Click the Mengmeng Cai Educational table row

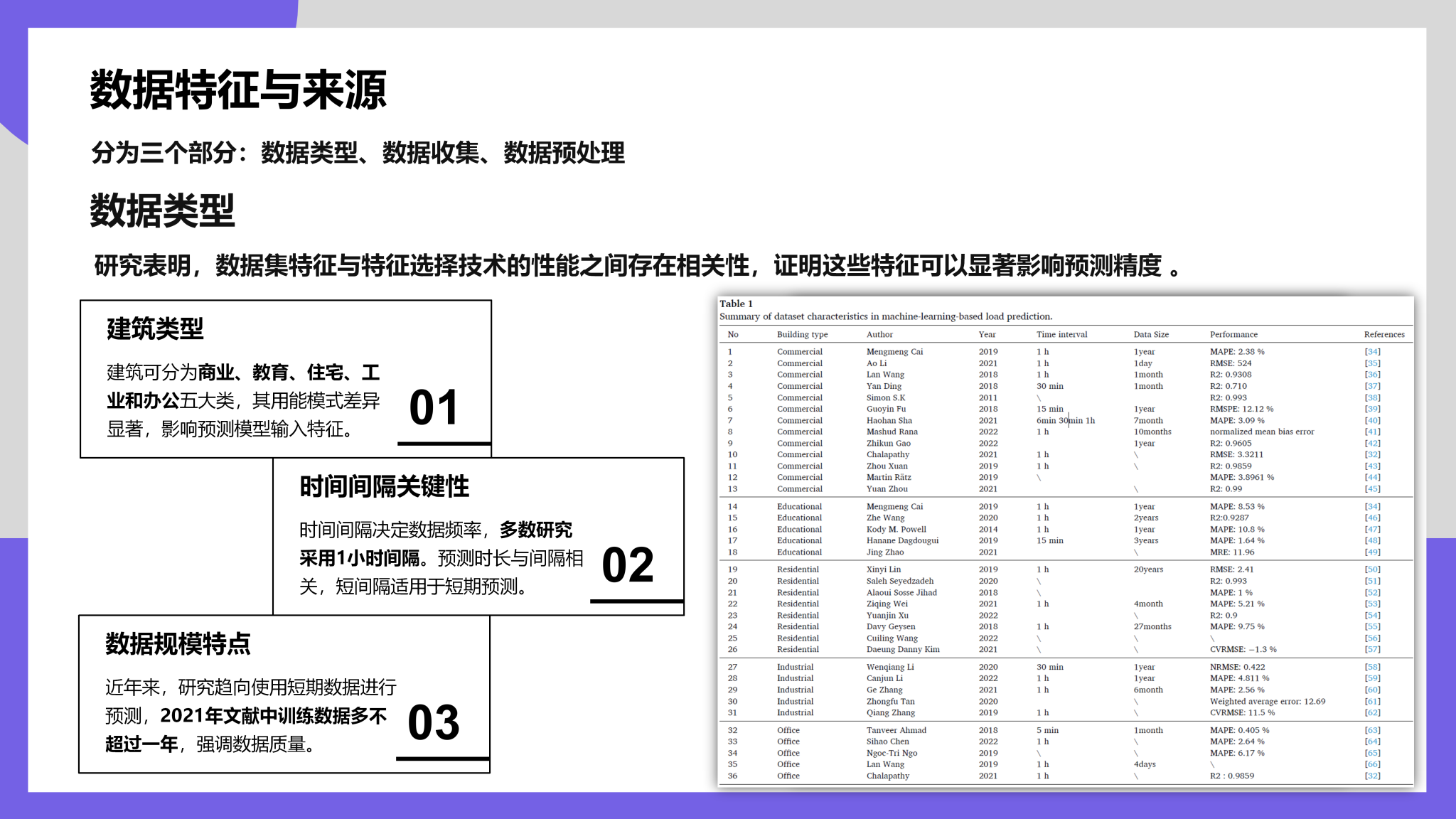point(894,507)
